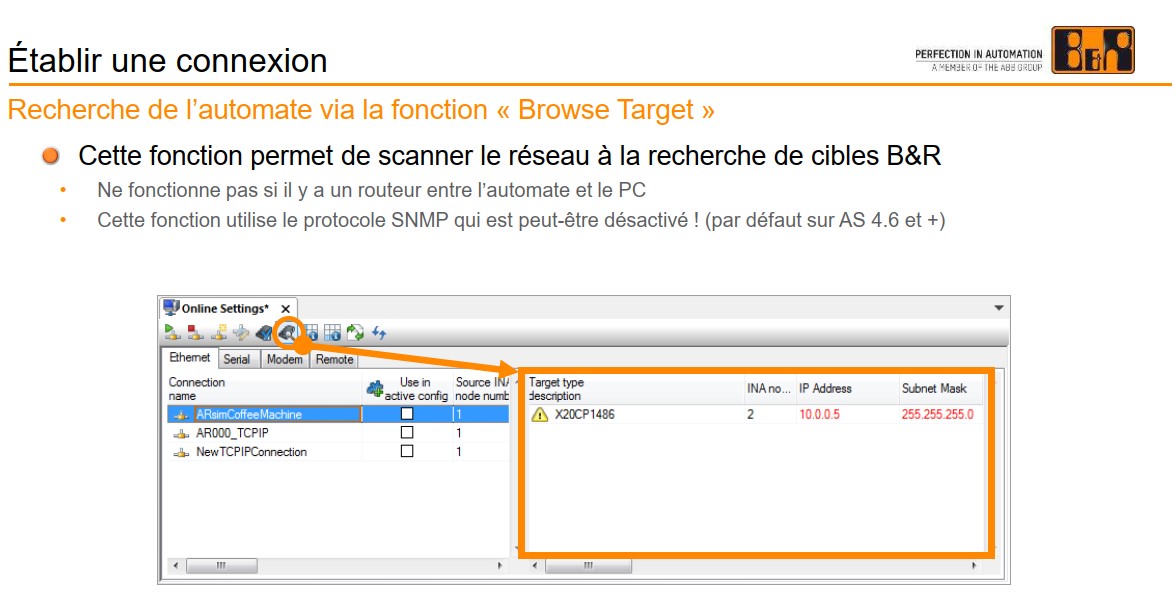
Task: Select the Online Settings document tab
Action: (227, 308)
